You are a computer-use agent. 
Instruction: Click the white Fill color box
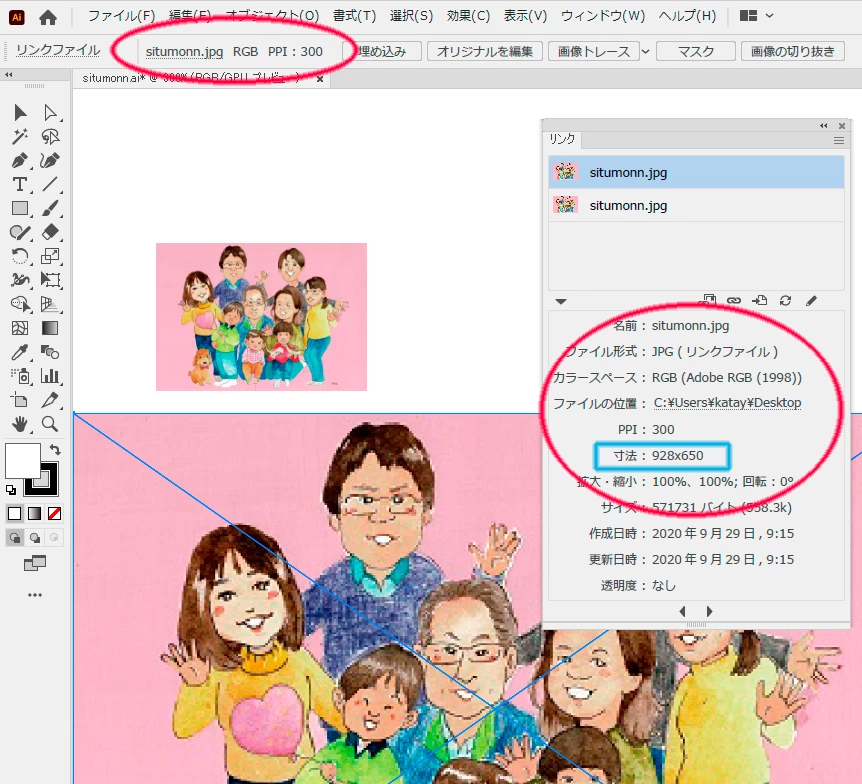click(23, 461)
